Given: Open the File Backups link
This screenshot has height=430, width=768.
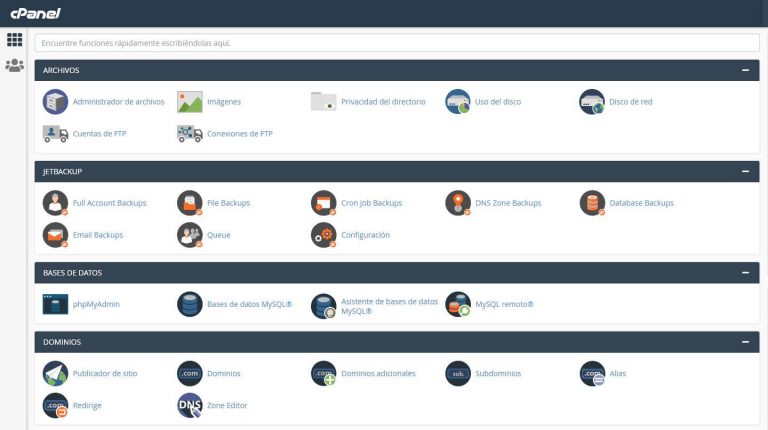Looking at the screenshot, I should coord(228,203).
